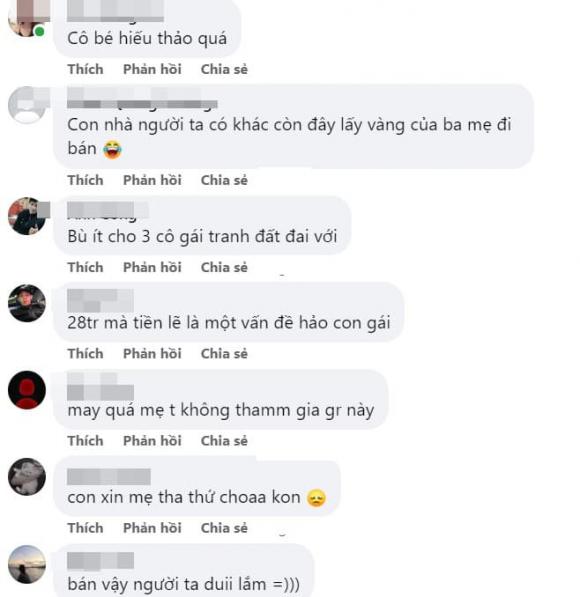Share the 'con xin mẹ tha thứ' comment

tap(224, 528)
